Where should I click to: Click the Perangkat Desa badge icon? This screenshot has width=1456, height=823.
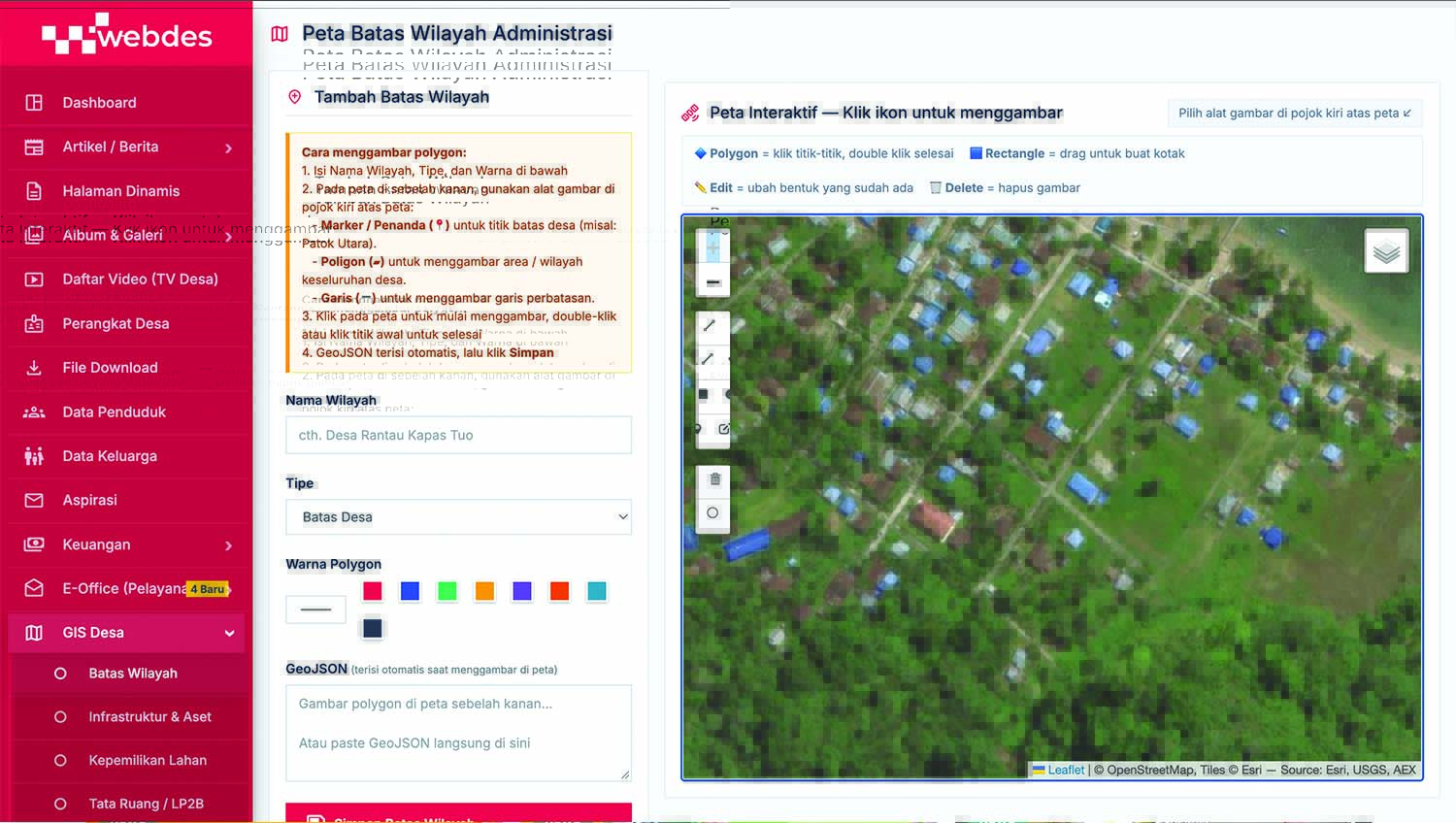tap(34, 323)
